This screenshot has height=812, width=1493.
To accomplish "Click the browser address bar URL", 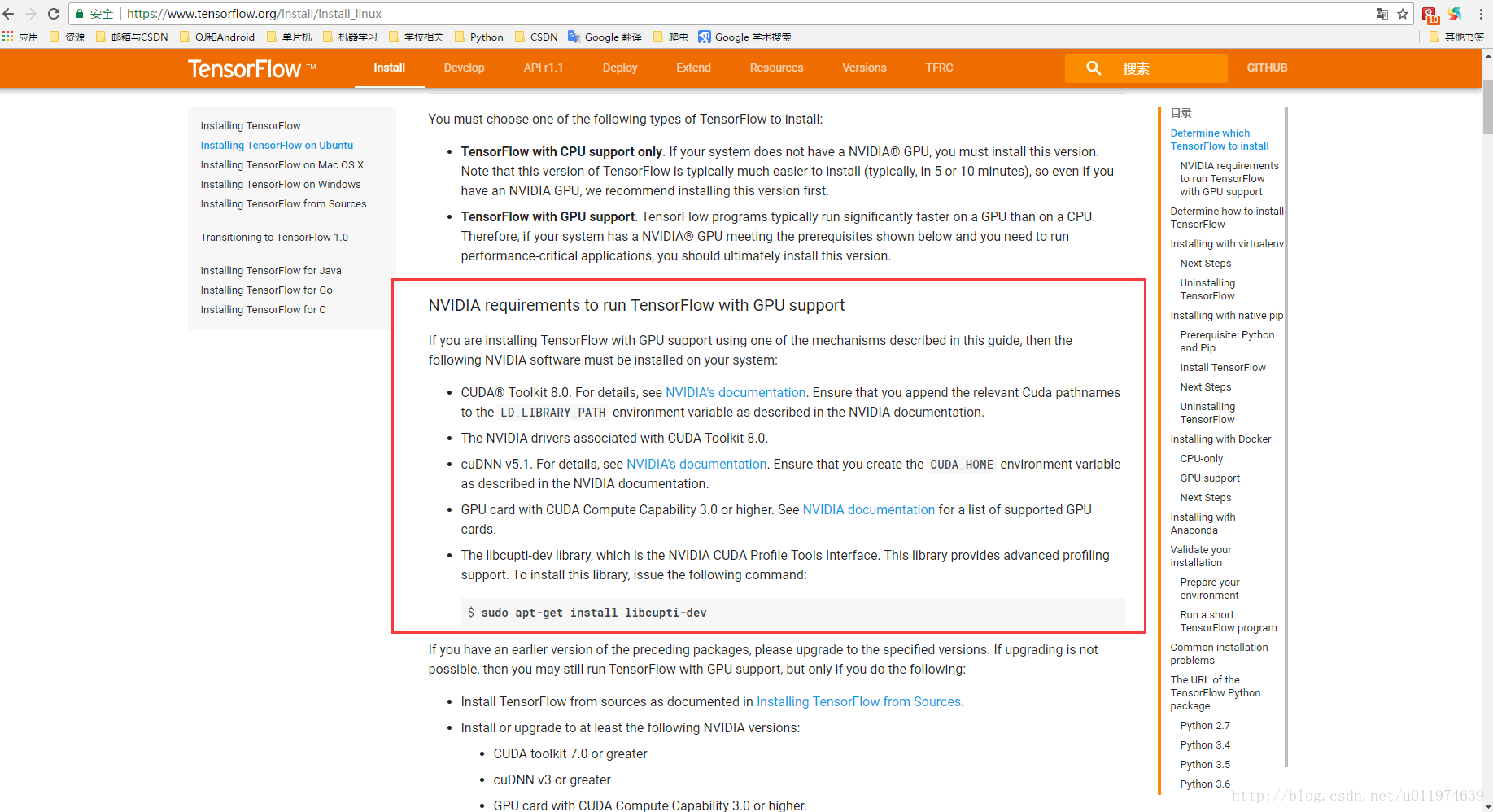I will [x=254, y=14].
